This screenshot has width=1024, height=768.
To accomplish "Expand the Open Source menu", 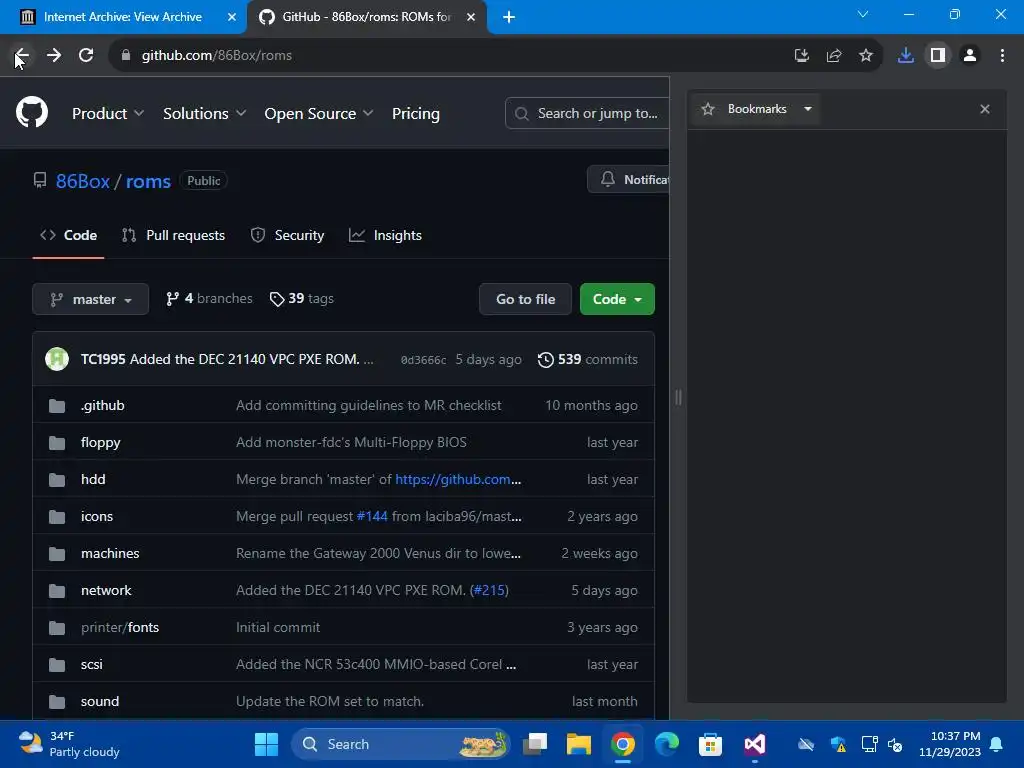I will click(319, 114).
